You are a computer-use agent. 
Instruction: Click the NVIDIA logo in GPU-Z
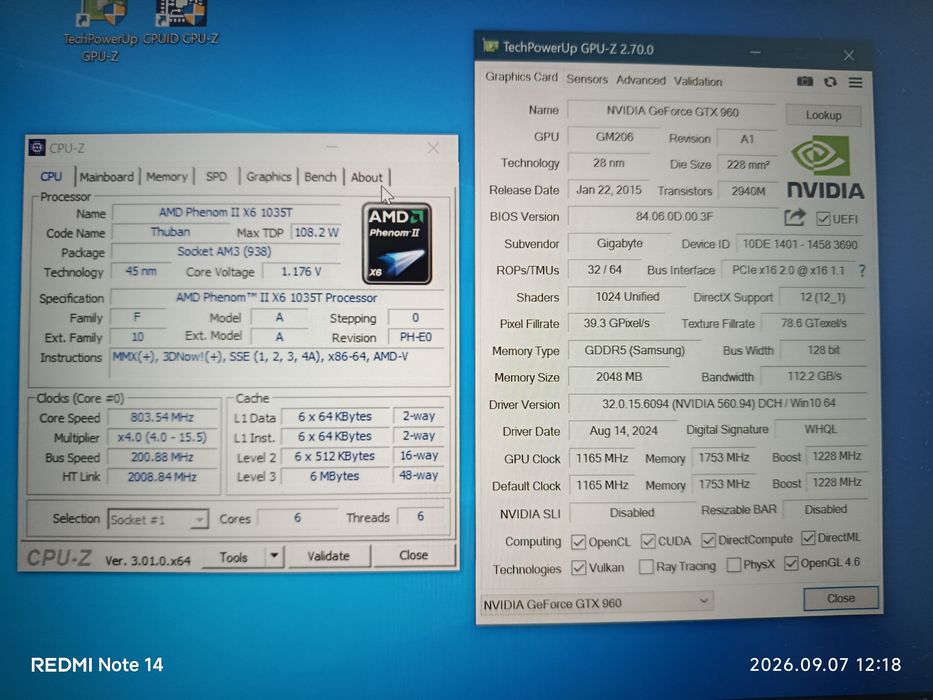tap(825, 167)
